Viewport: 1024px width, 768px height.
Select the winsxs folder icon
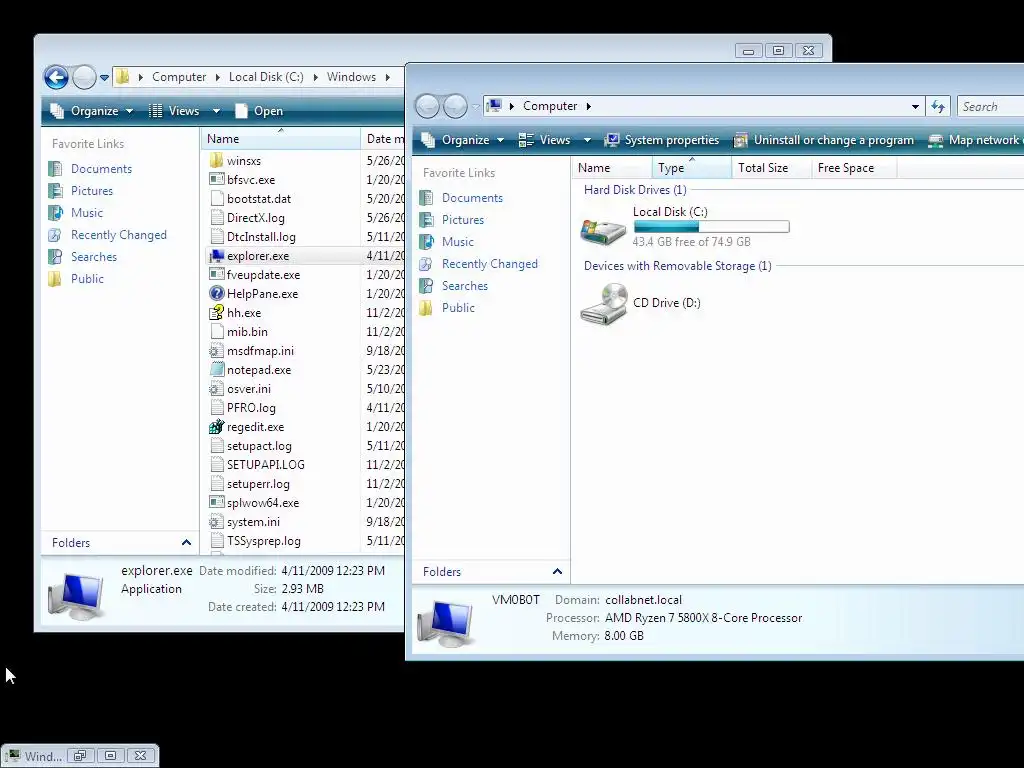(216, 161)
